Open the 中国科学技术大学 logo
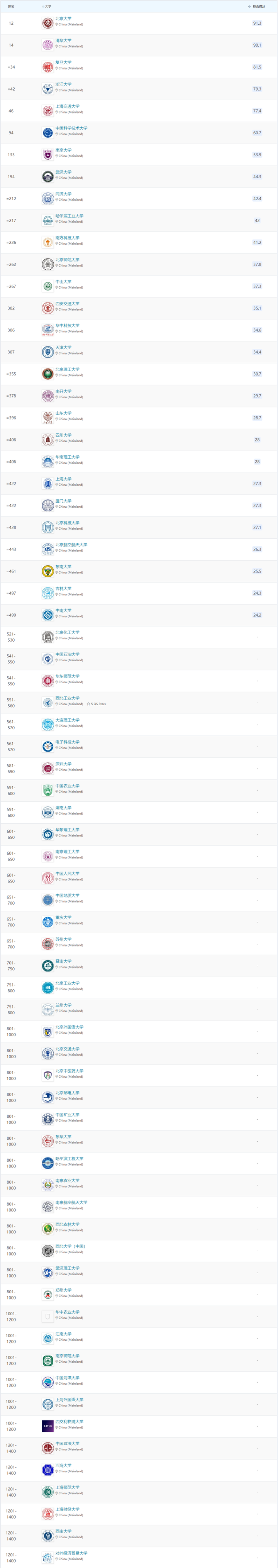Screen dimensions: 278x1568 47,133
